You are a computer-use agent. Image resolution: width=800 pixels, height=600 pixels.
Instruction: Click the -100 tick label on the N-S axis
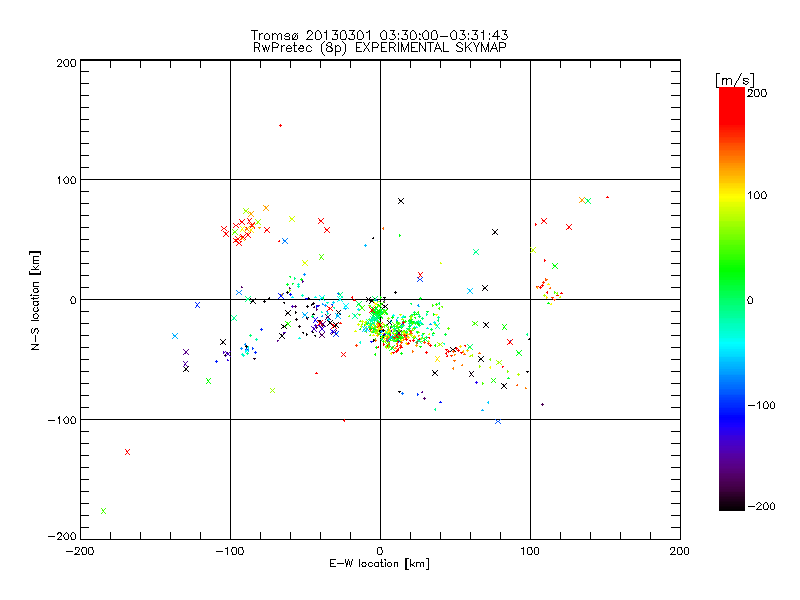pos(62,420)
